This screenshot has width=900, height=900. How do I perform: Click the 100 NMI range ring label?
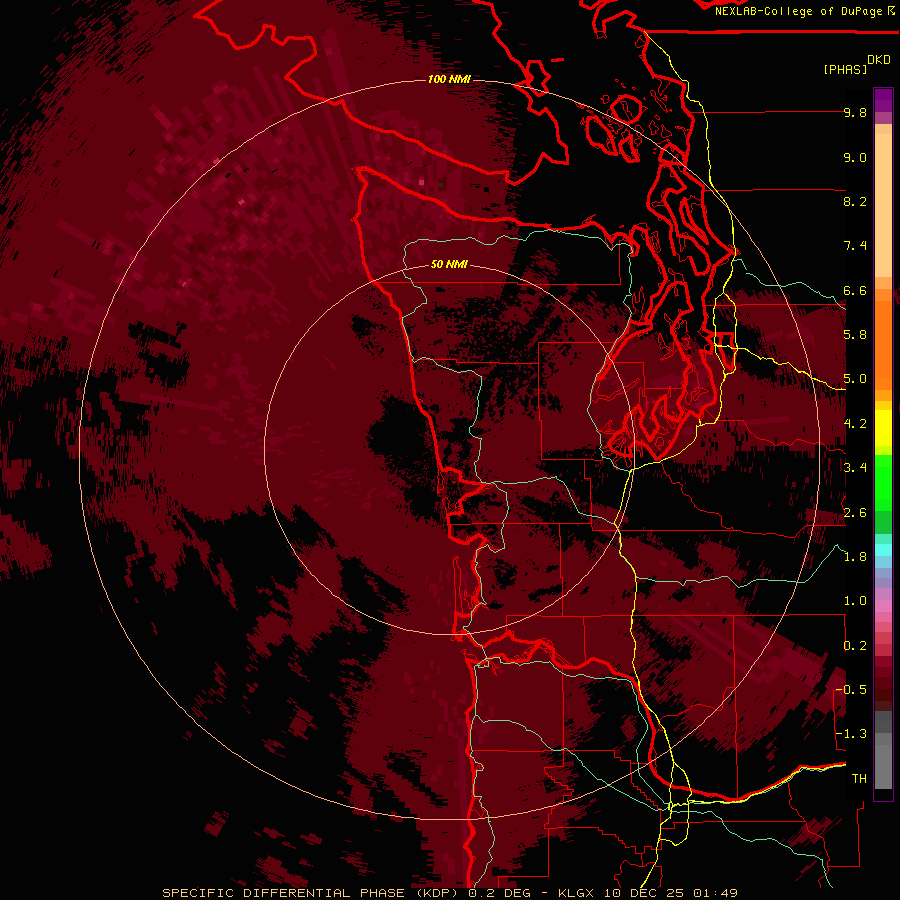pos(449,79)
